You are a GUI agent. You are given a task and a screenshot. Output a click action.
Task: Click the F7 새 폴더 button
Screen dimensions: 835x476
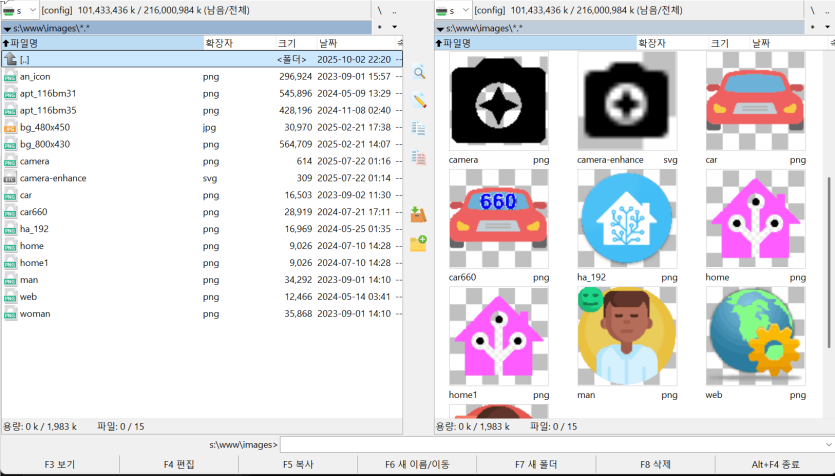tap(536, 464)
